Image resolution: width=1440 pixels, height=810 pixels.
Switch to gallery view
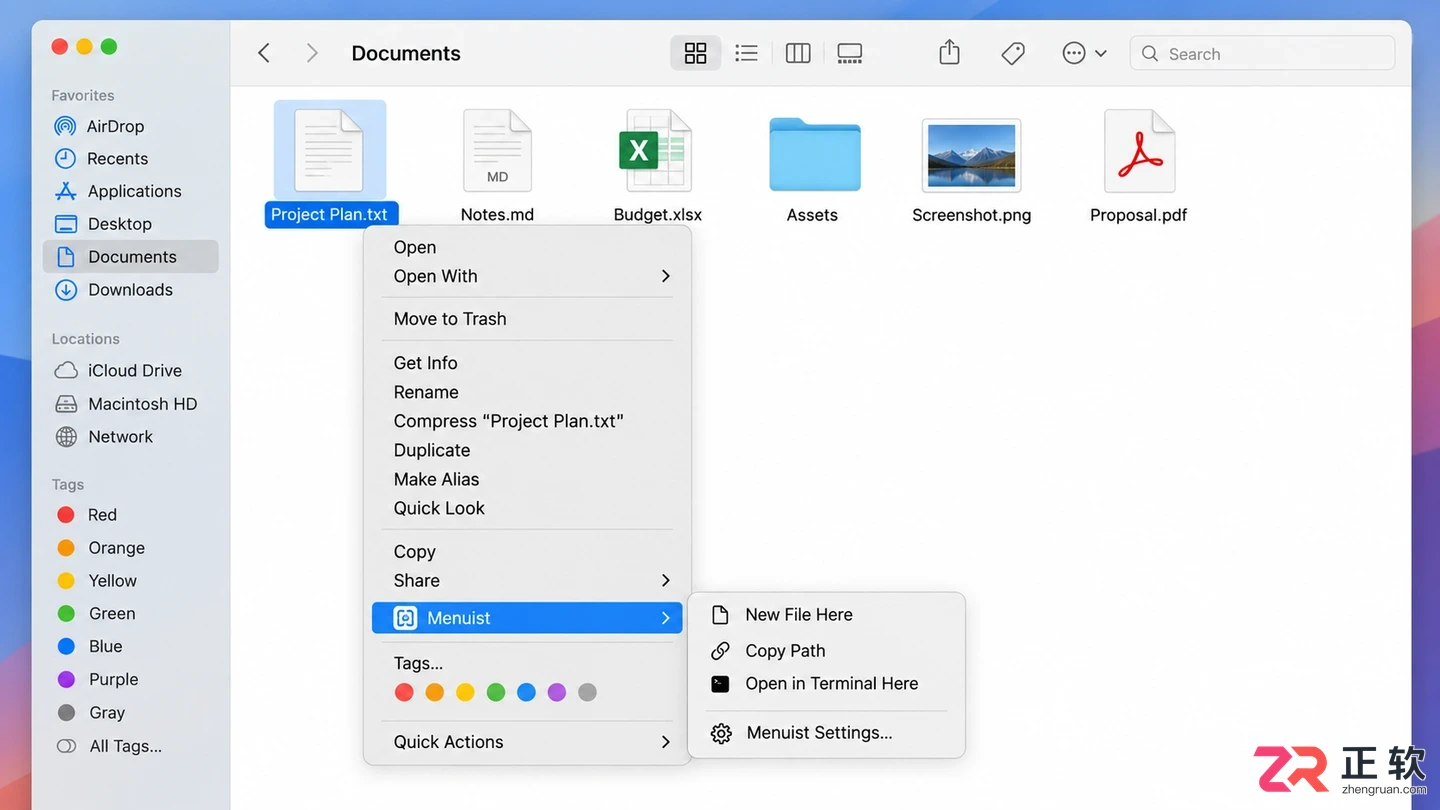tap(850, 53)
